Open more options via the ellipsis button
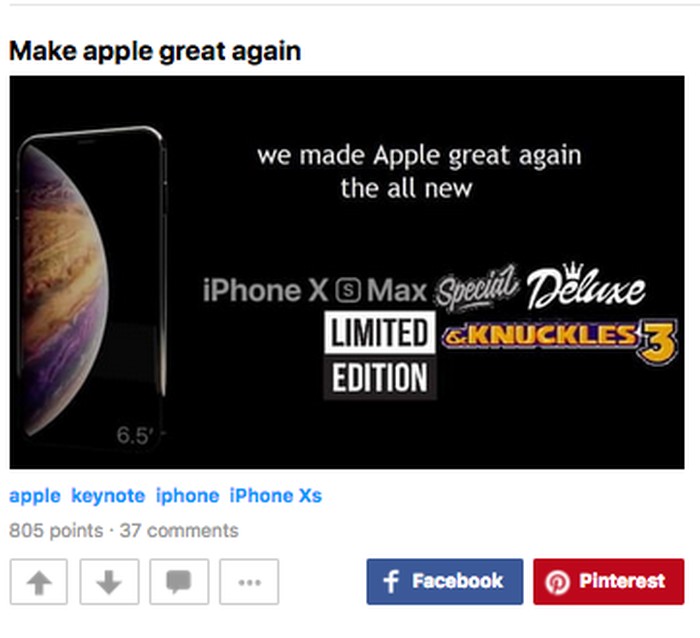 tap(249, 582)
